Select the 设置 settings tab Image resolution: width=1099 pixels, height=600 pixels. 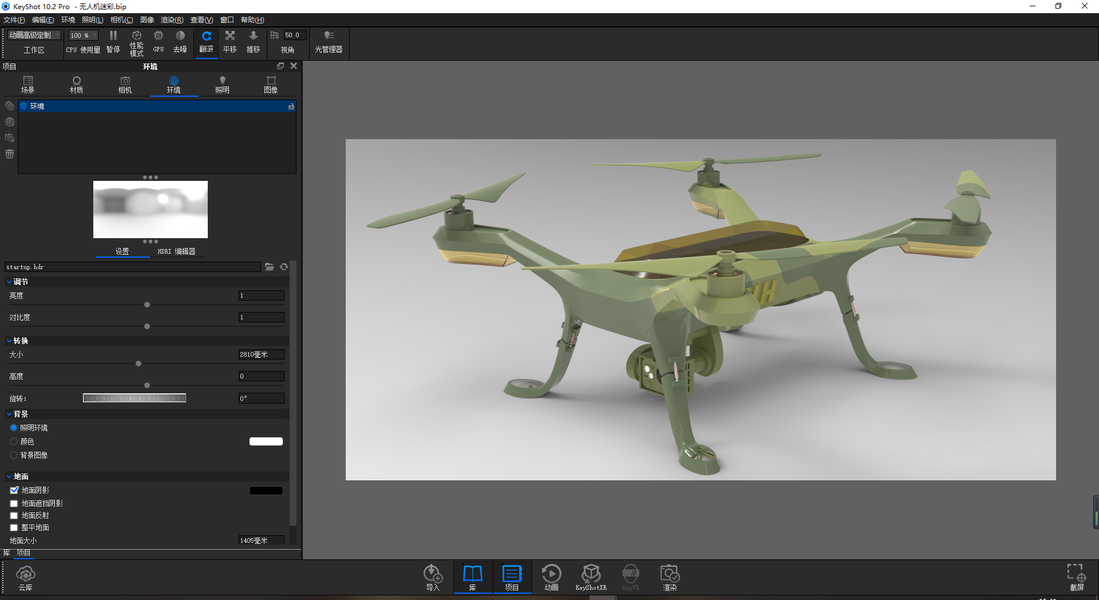(x=122, y=251)
